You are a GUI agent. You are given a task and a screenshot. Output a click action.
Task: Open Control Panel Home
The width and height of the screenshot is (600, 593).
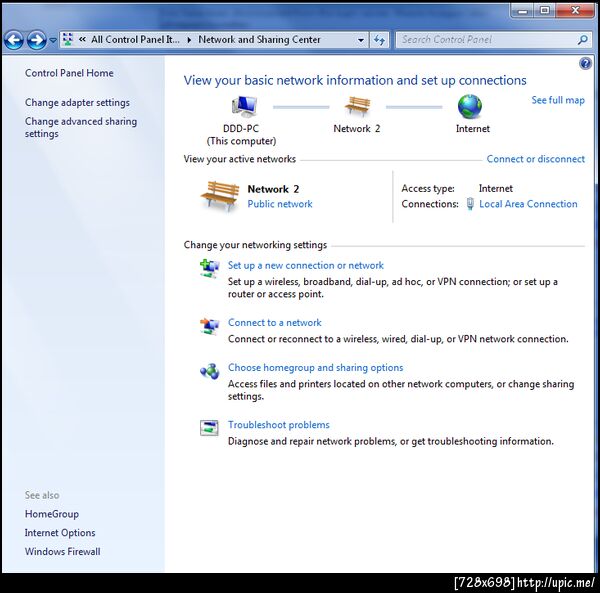click(x=69, y=73)
